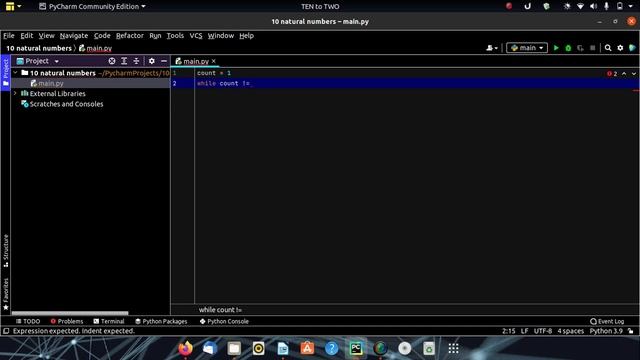Viewport: 640px width, 360px height.
Task: Change the Python 3.9 interpreter
Action: coord(606,331)
